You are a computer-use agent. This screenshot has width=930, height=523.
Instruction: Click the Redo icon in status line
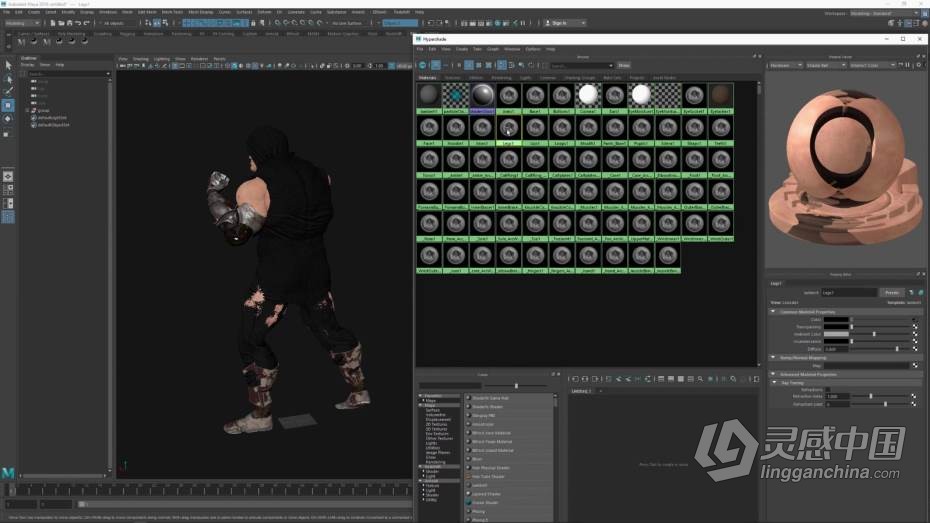(87, 23)
